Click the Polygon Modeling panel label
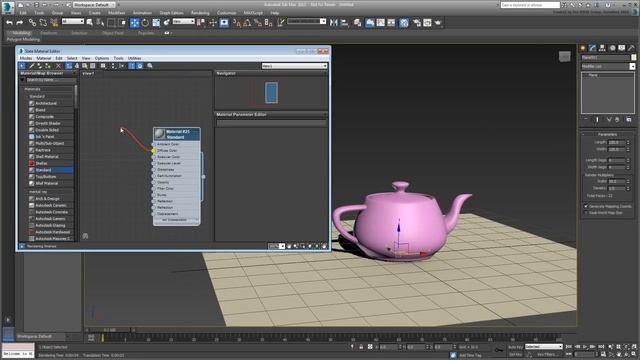 (x=23, y=40)
